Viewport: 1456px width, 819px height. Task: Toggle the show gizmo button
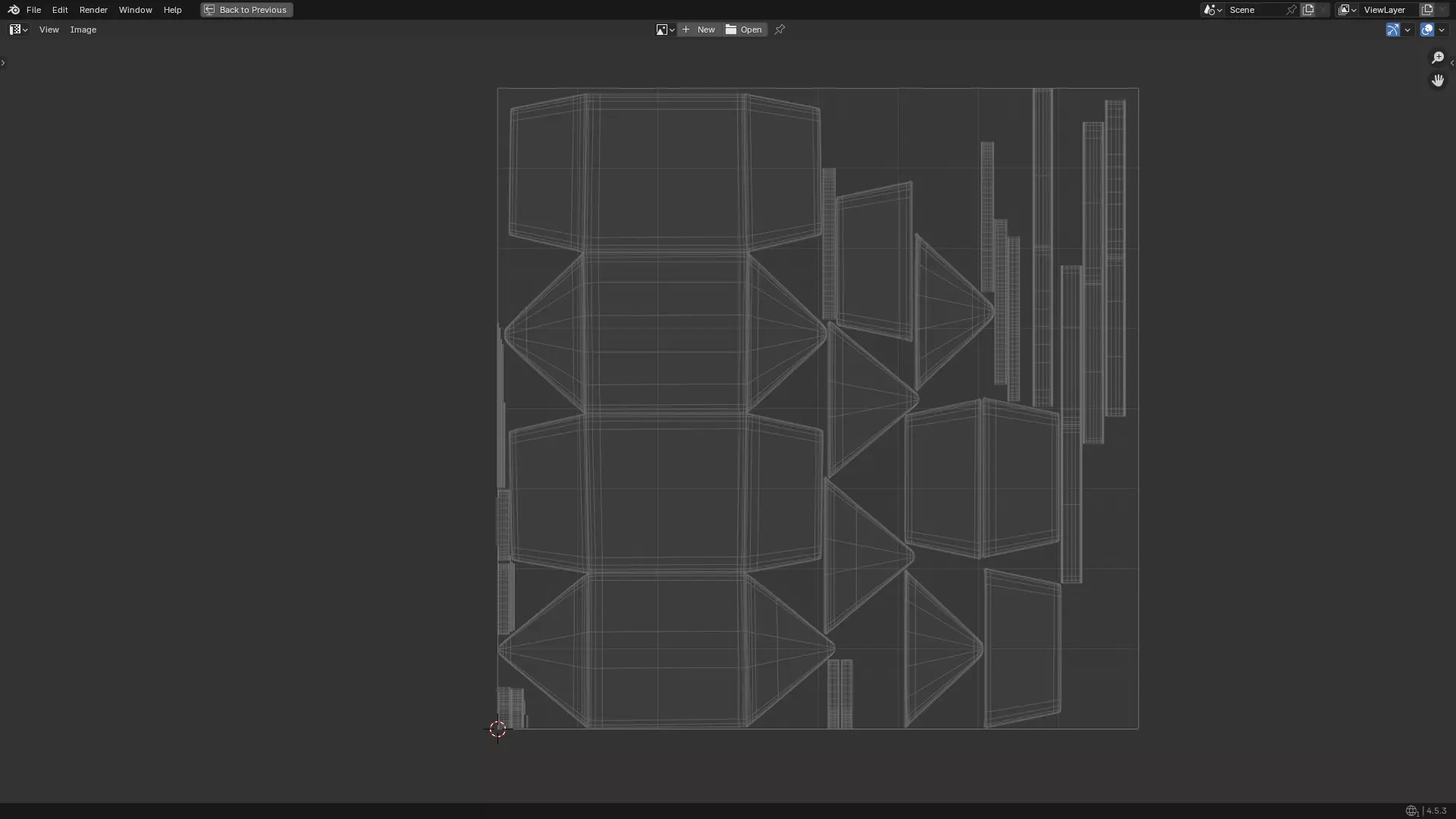(1393, 30)
